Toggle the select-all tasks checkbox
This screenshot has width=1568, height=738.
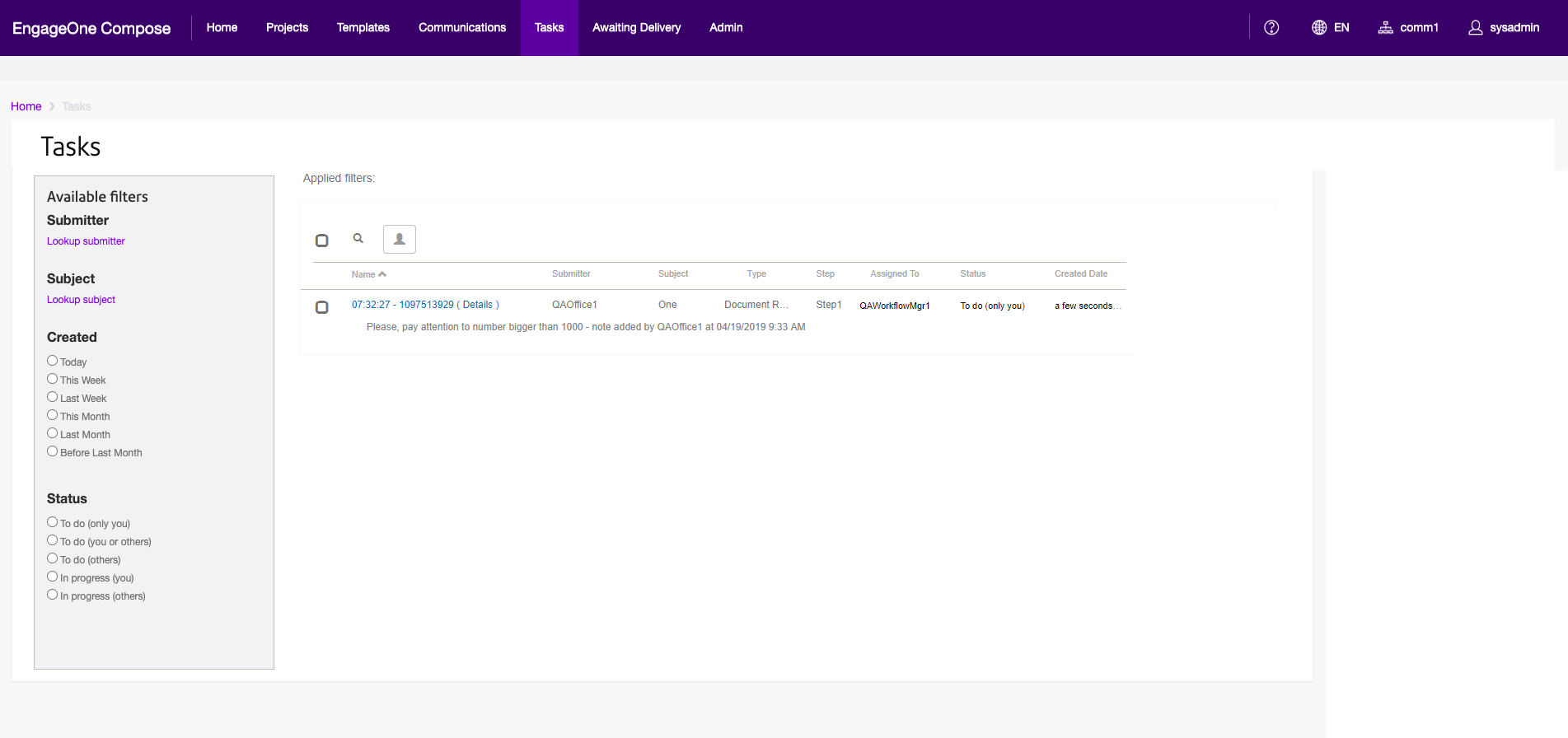click(x=322, y=241)
